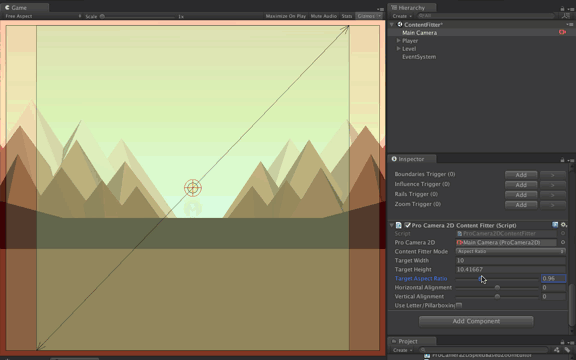
Task: Open the Content Fitter Mode dropdown
Action: [x=511, y=251]
